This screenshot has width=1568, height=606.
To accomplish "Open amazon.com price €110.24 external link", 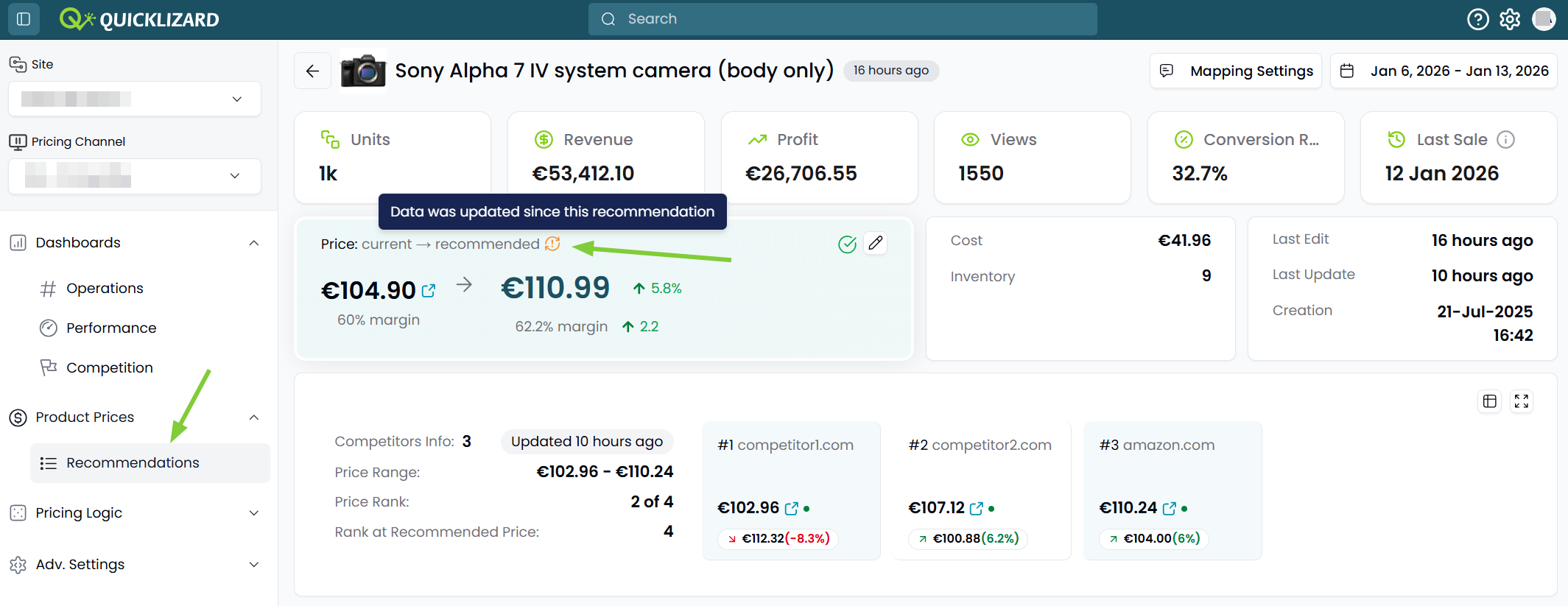I will tap(1170, 509).
